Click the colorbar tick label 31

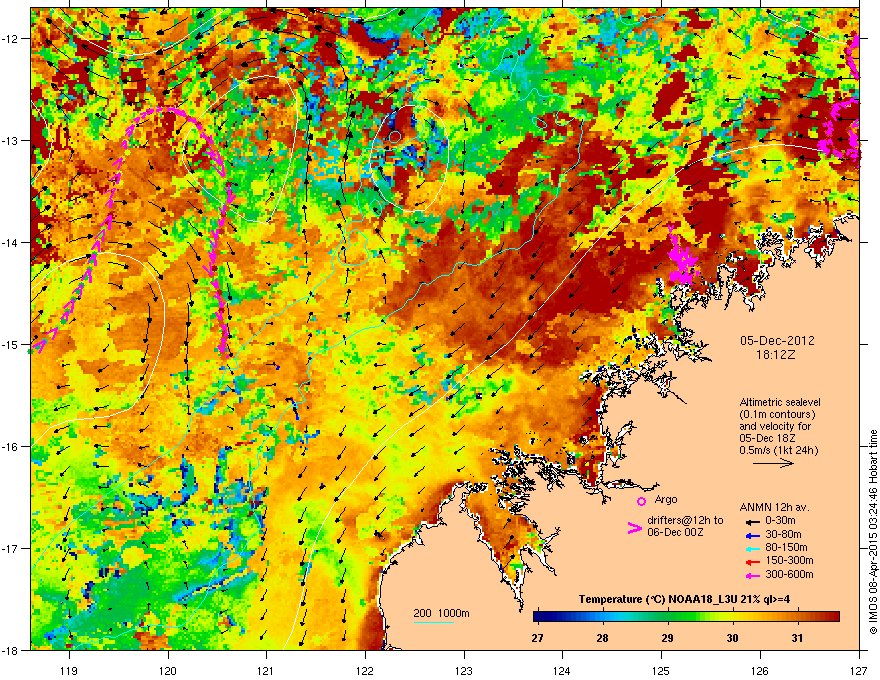tap(797, 638)
